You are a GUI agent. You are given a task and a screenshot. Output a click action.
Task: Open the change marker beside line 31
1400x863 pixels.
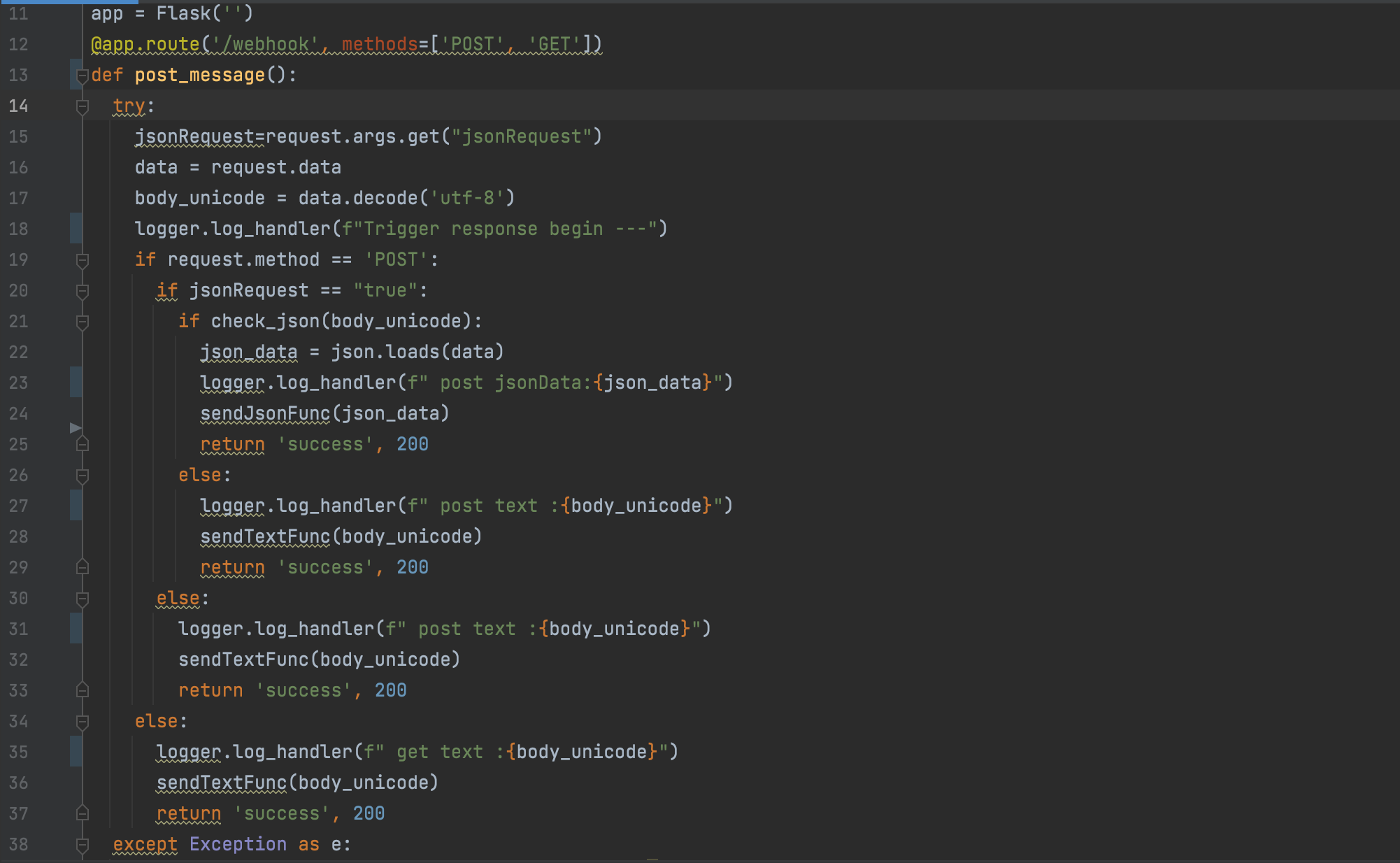click(76, 629)
